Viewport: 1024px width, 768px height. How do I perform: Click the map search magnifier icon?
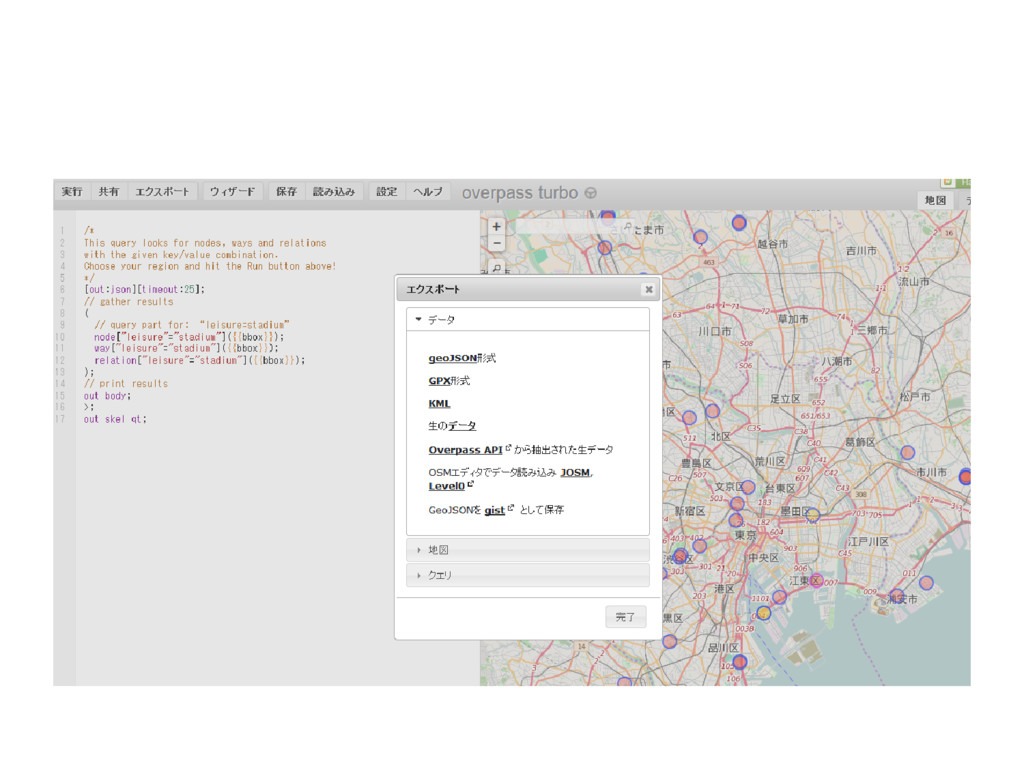496,269
